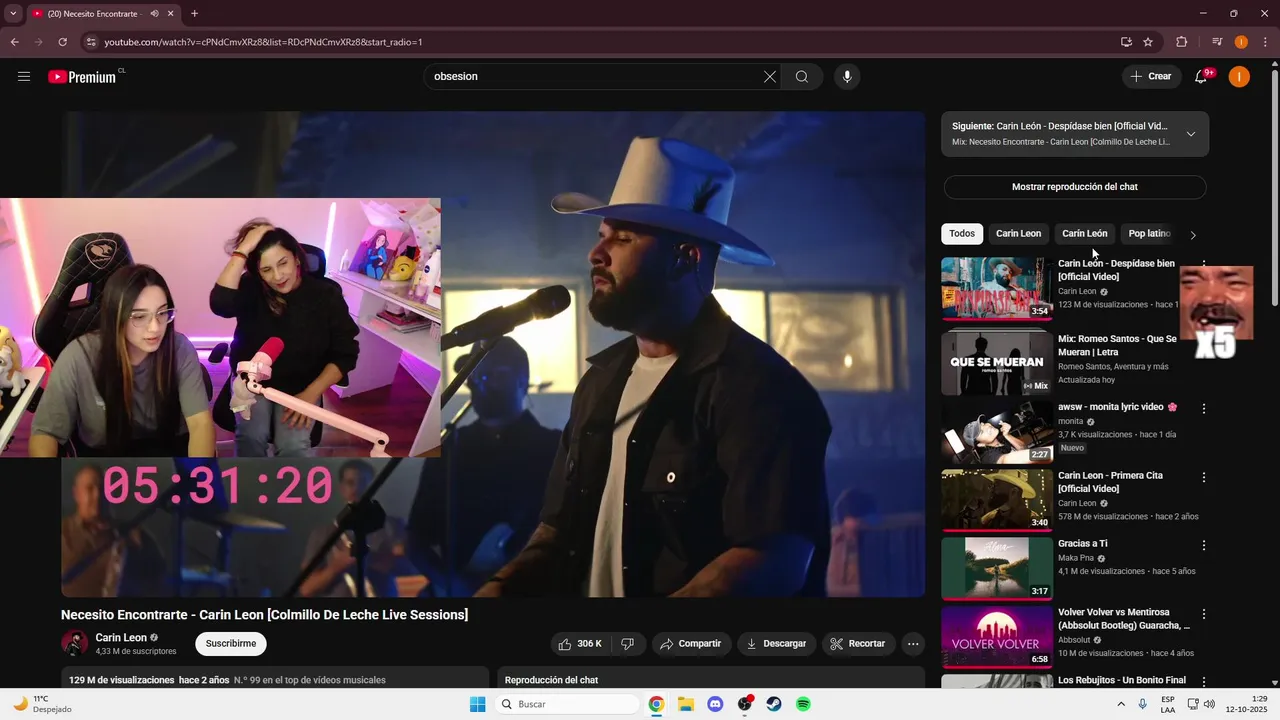Select the Carin León accented chip

click(x=1085, y=234)
